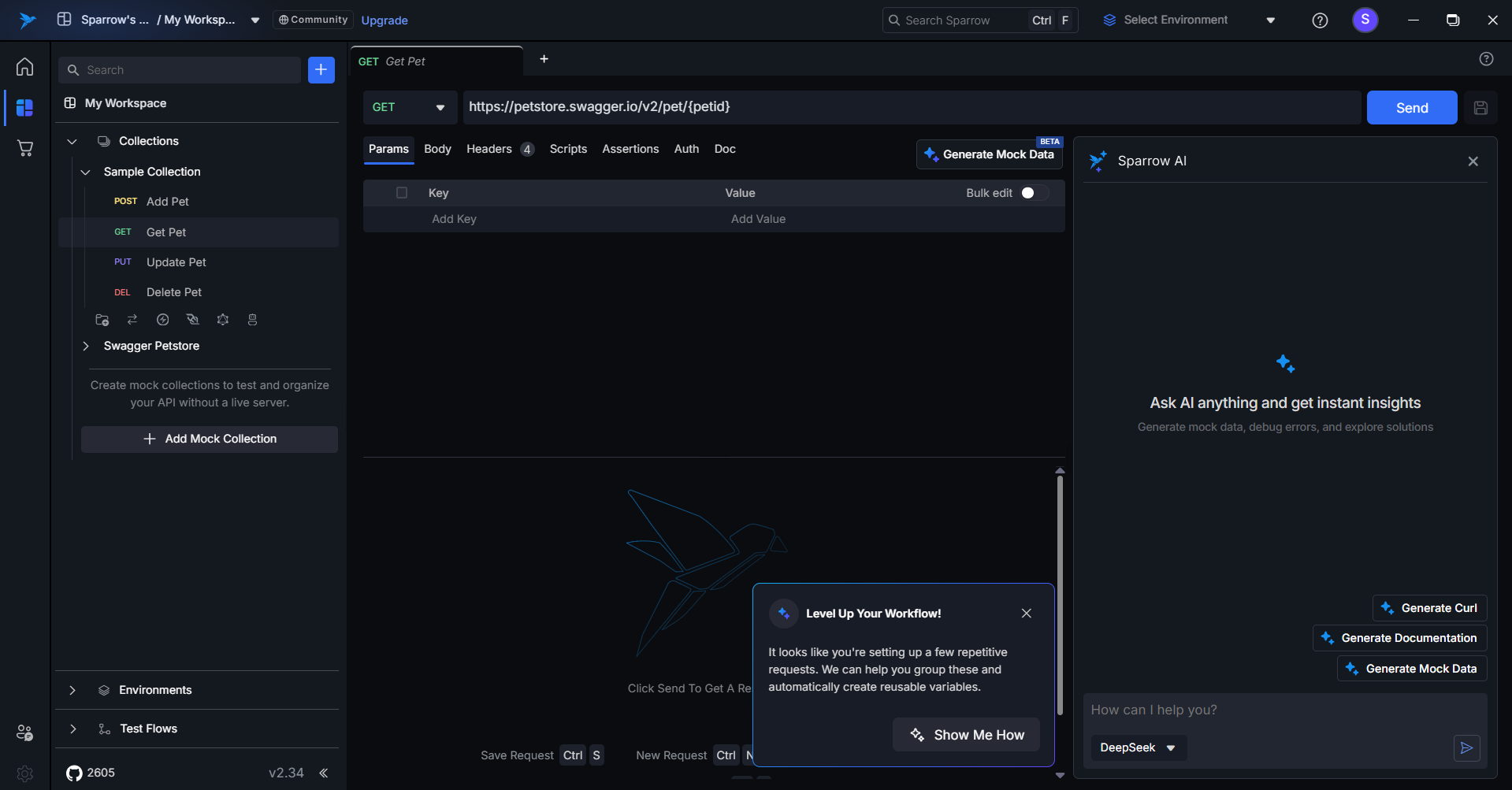
Task: Expand the Swagger Petstore collection
Action: 86,346
